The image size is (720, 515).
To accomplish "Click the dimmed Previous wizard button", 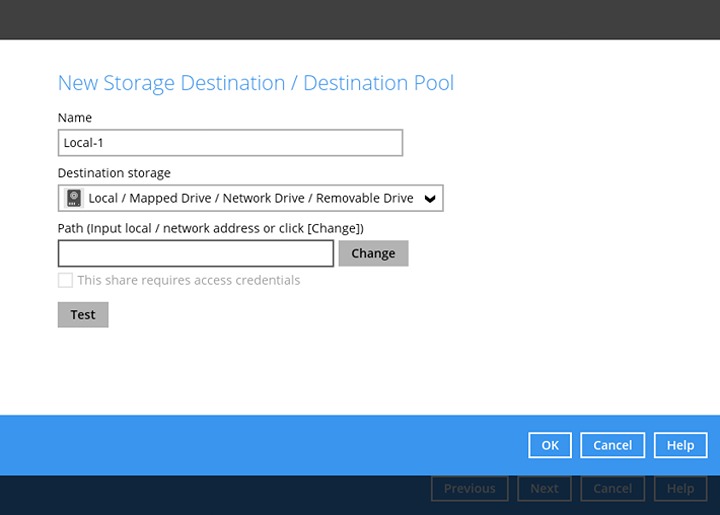I will coord(470,488).
